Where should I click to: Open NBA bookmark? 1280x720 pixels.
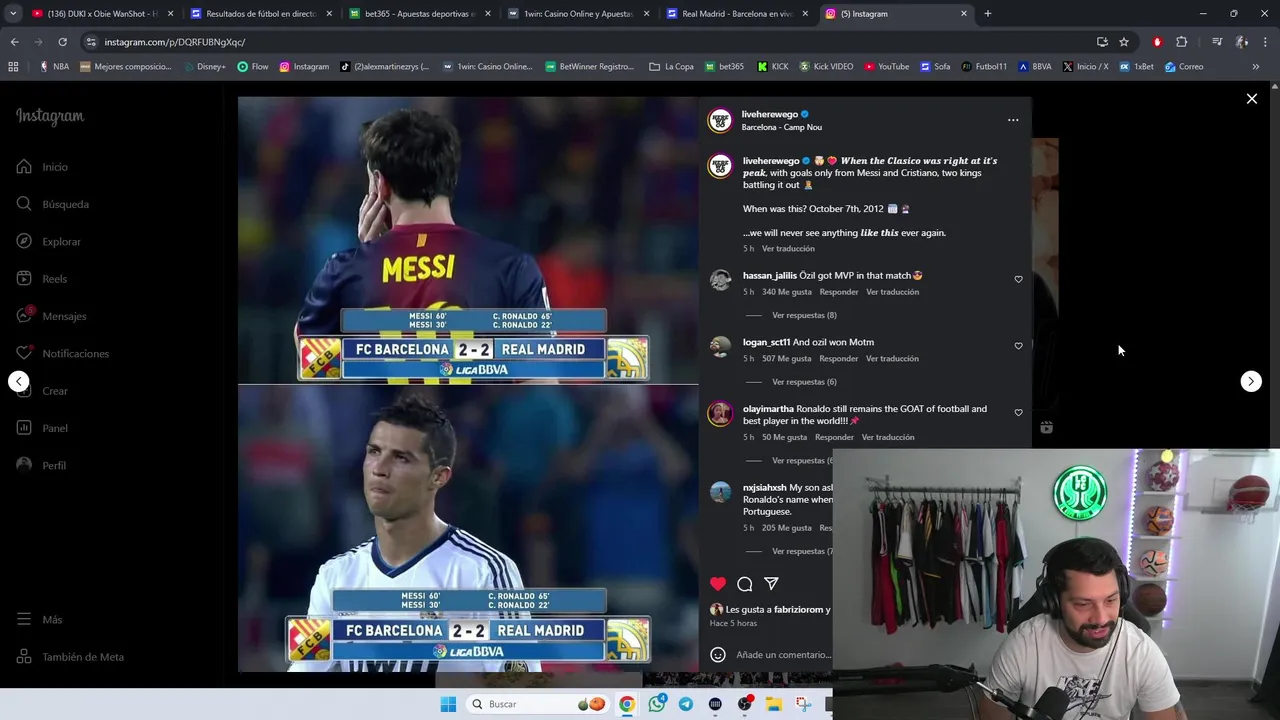pos(54,67)
